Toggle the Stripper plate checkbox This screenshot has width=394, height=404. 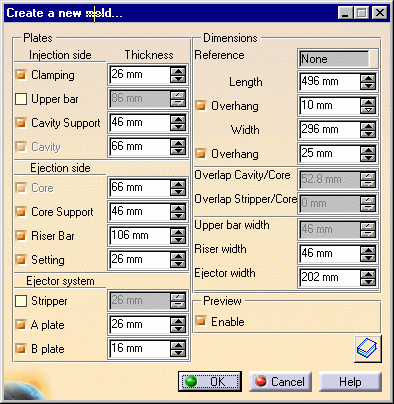21,301
